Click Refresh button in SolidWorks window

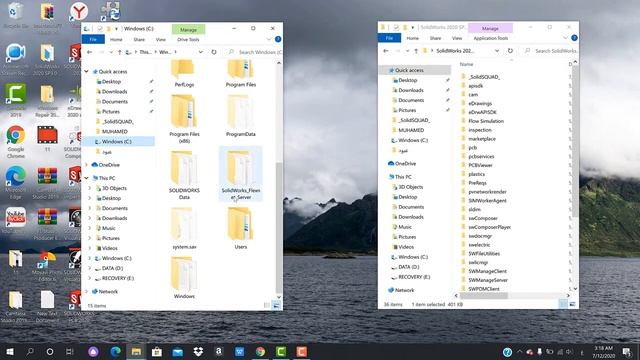click(x=510, y=51)
